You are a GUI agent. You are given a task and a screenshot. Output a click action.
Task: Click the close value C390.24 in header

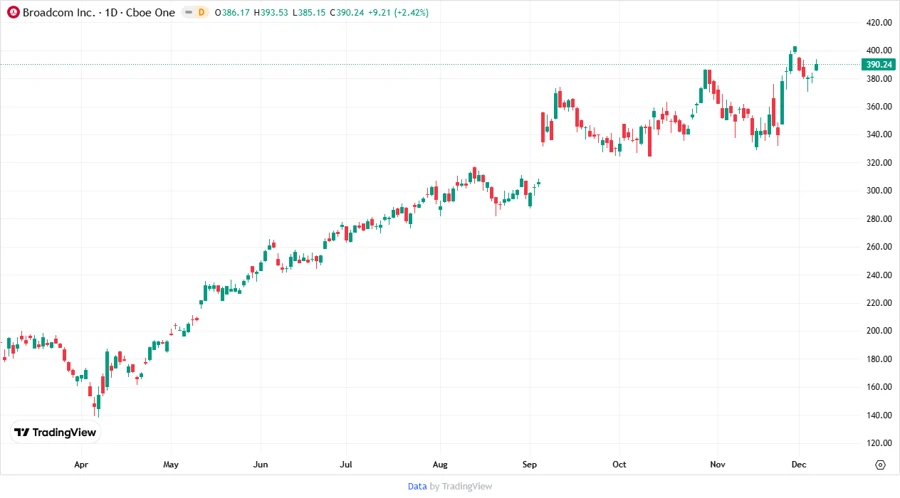click(x=347, y=12)
